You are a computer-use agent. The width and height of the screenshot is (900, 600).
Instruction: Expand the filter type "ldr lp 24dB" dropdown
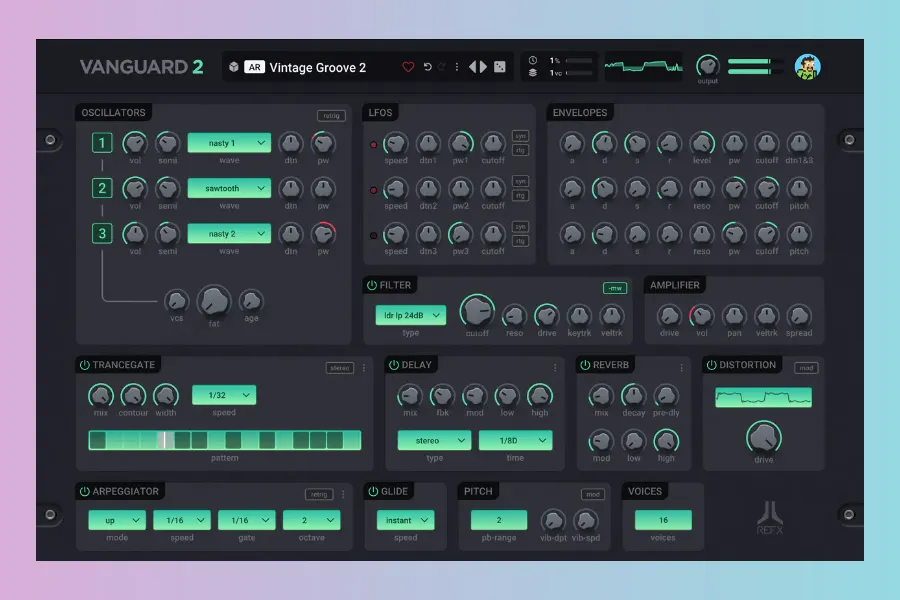(x=410, y=316)
